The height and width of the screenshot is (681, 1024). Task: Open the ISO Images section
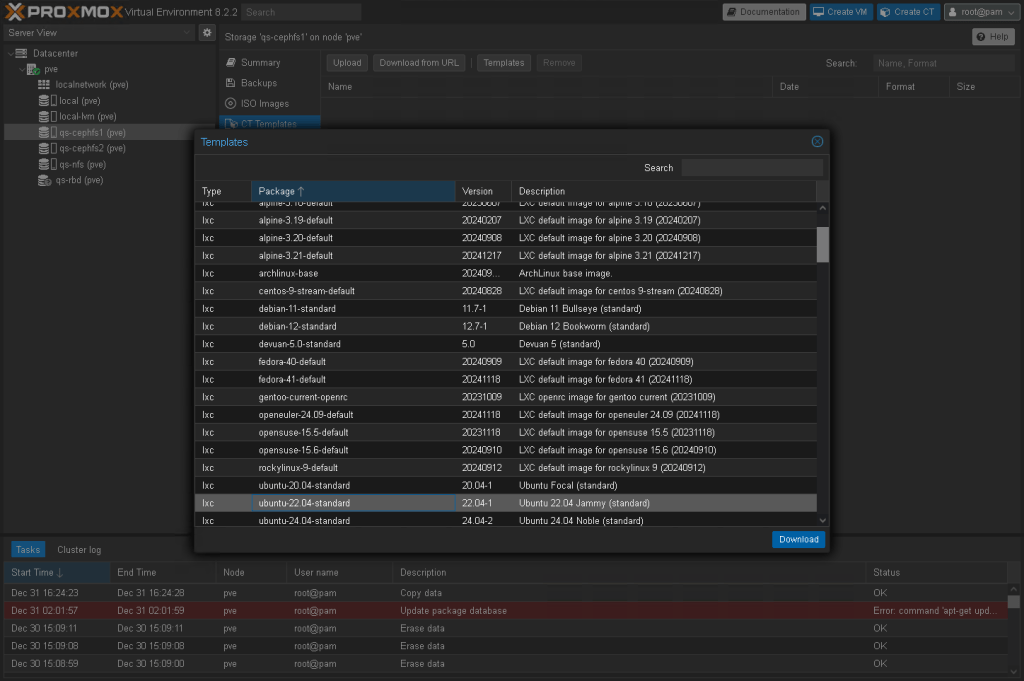click(264, 103)
